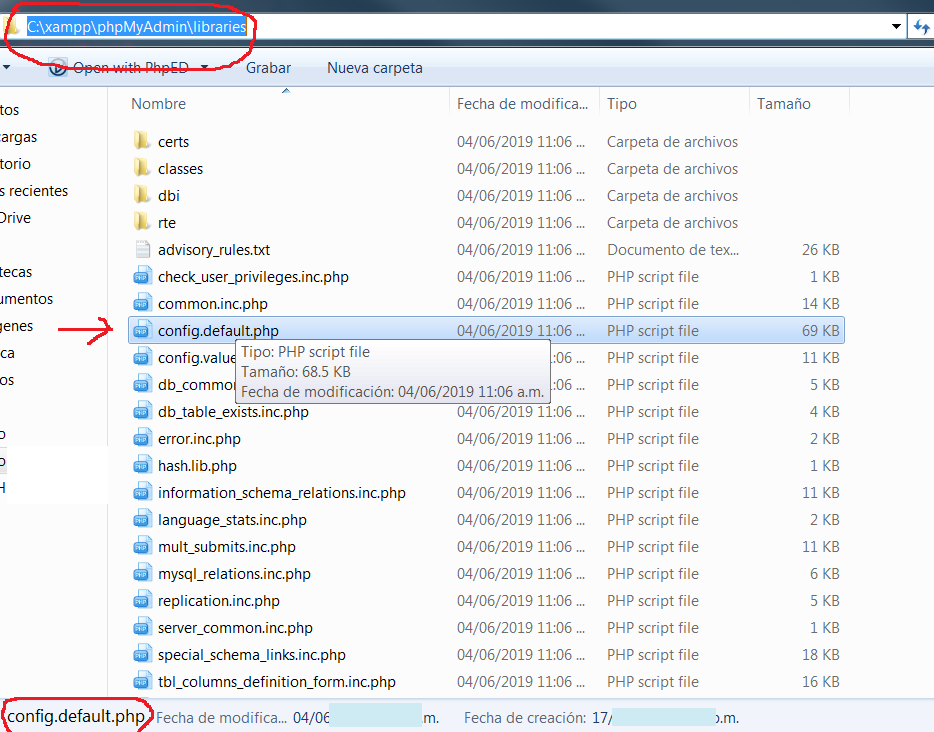Viewport: 934px width, 732px height.
Task: Click the certs folder icon
Action: (x=142, y=141)
